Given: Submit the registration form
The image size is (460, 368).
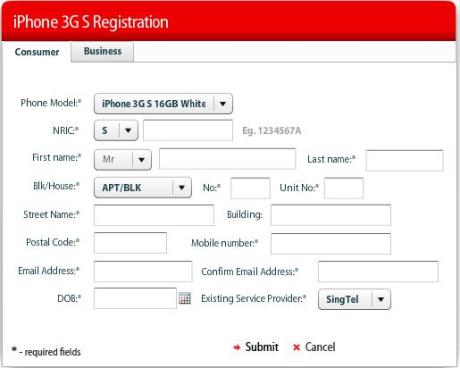Looking at the screenshot, I should (x=256, y=347).
